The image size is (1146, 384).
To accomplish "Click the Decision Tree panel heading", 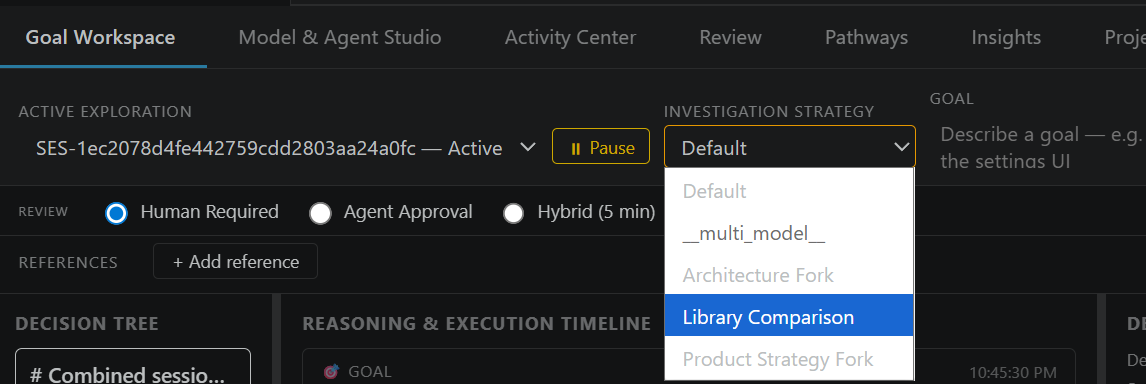I will [x=87, y=323].
